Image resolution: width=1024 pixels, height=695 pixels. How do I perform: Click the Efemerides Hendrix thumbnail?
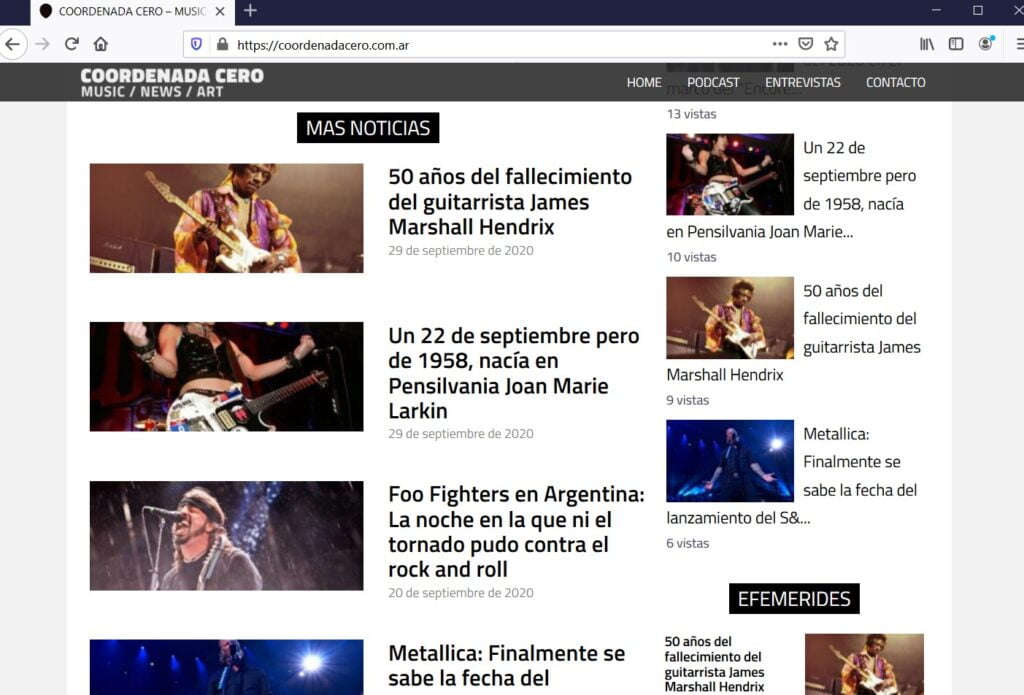864,664
